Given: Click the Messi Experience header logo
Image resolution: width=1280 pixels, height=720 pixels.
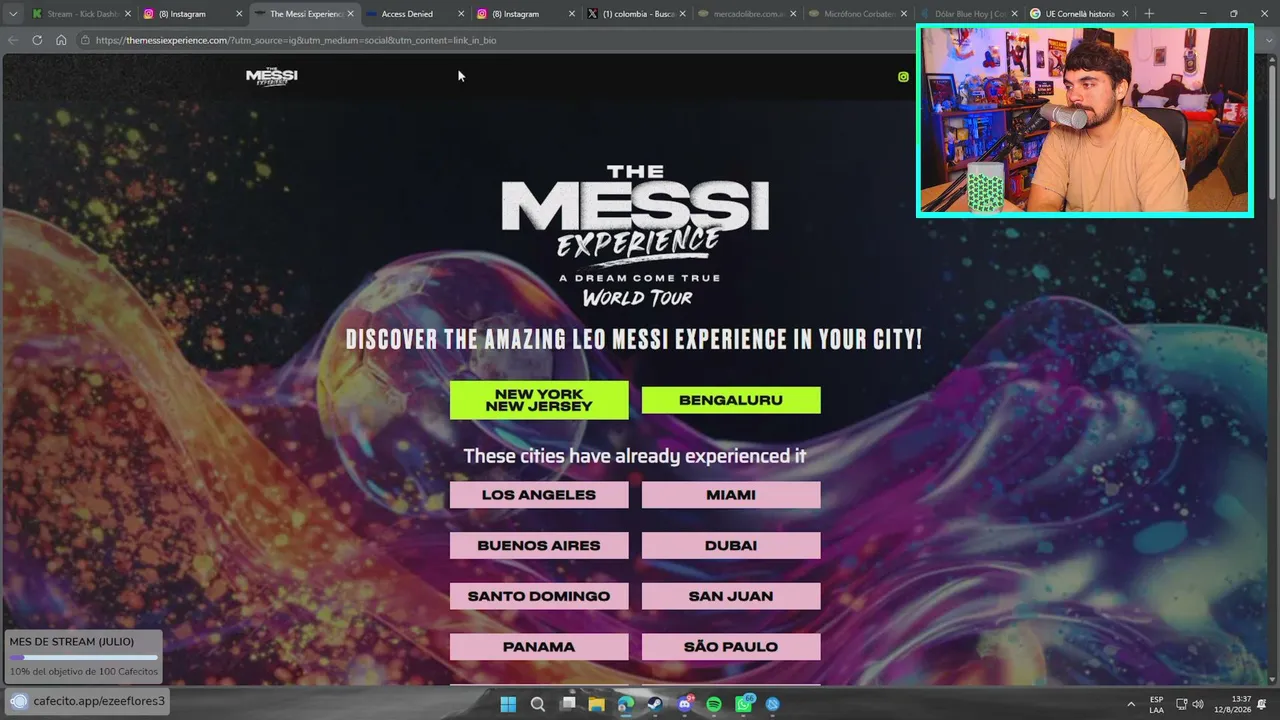Looking at the screenshot, I should point(272,77).
